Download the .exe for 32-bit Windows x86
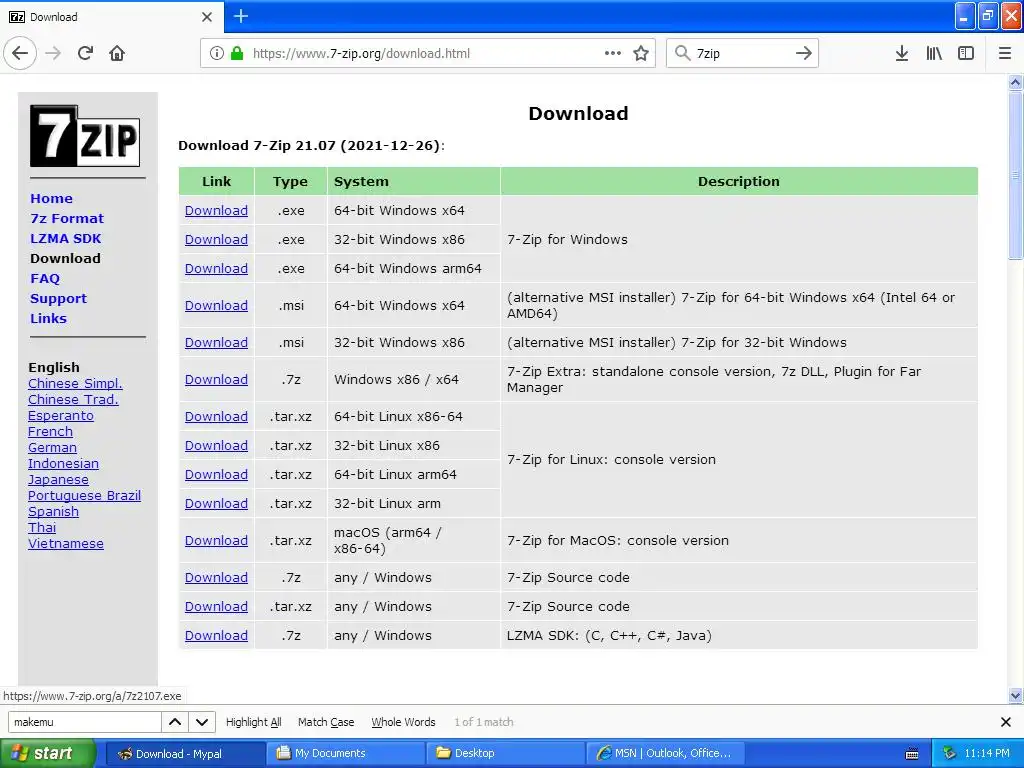This screenshot has height=768, width=1024. (x=216, y=240)
